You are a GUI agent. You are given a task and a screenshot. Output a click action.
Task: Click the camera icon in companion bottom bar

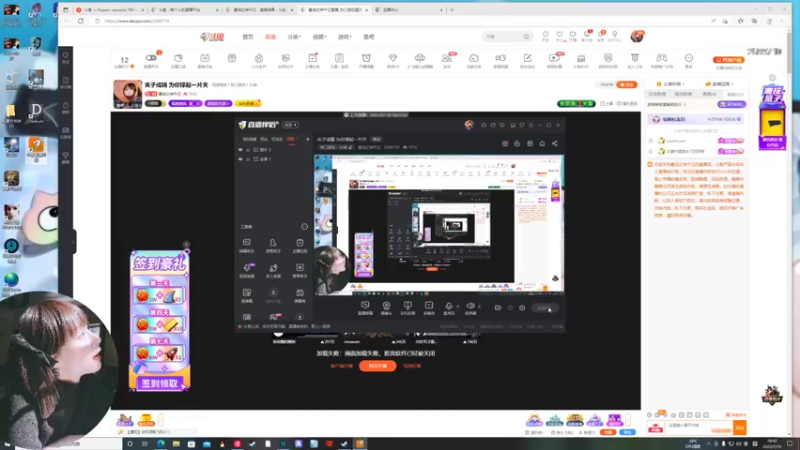(x=386, y=306)
